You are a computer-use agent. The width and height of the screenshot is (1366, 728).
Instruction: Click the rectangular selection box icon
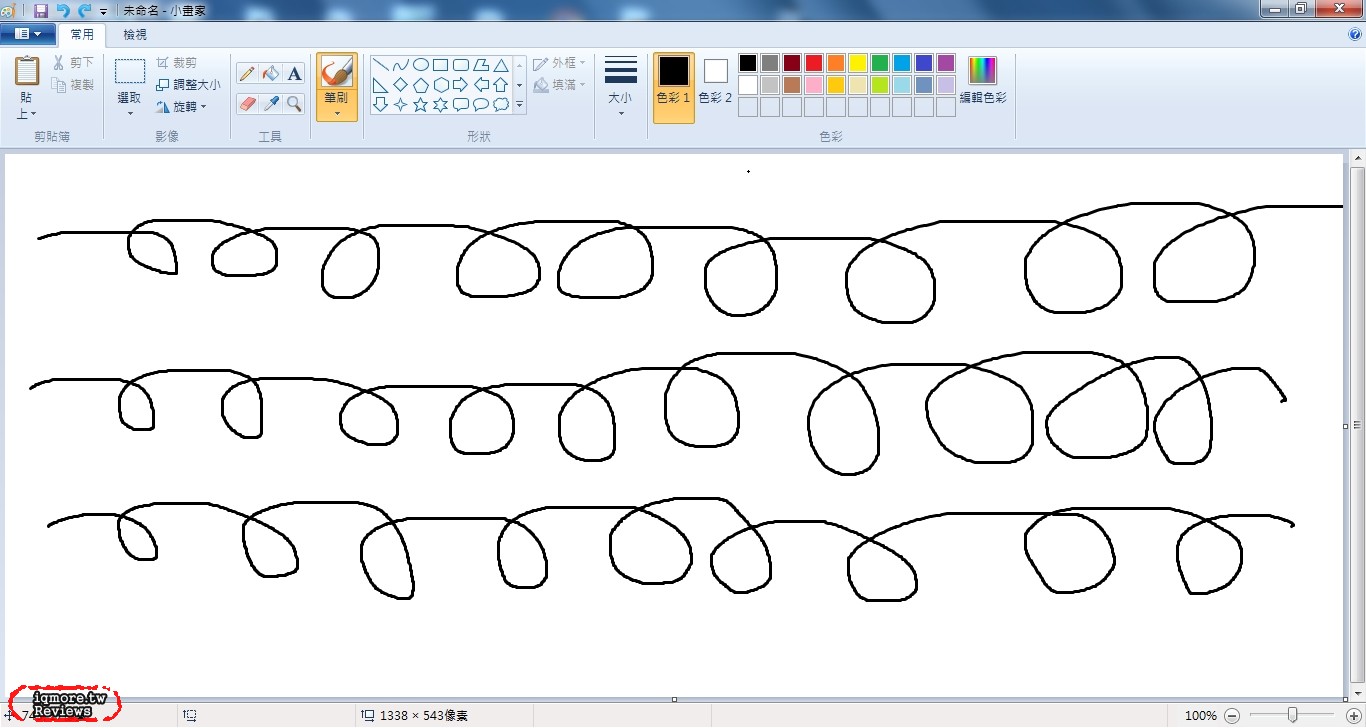pos(130,72)
